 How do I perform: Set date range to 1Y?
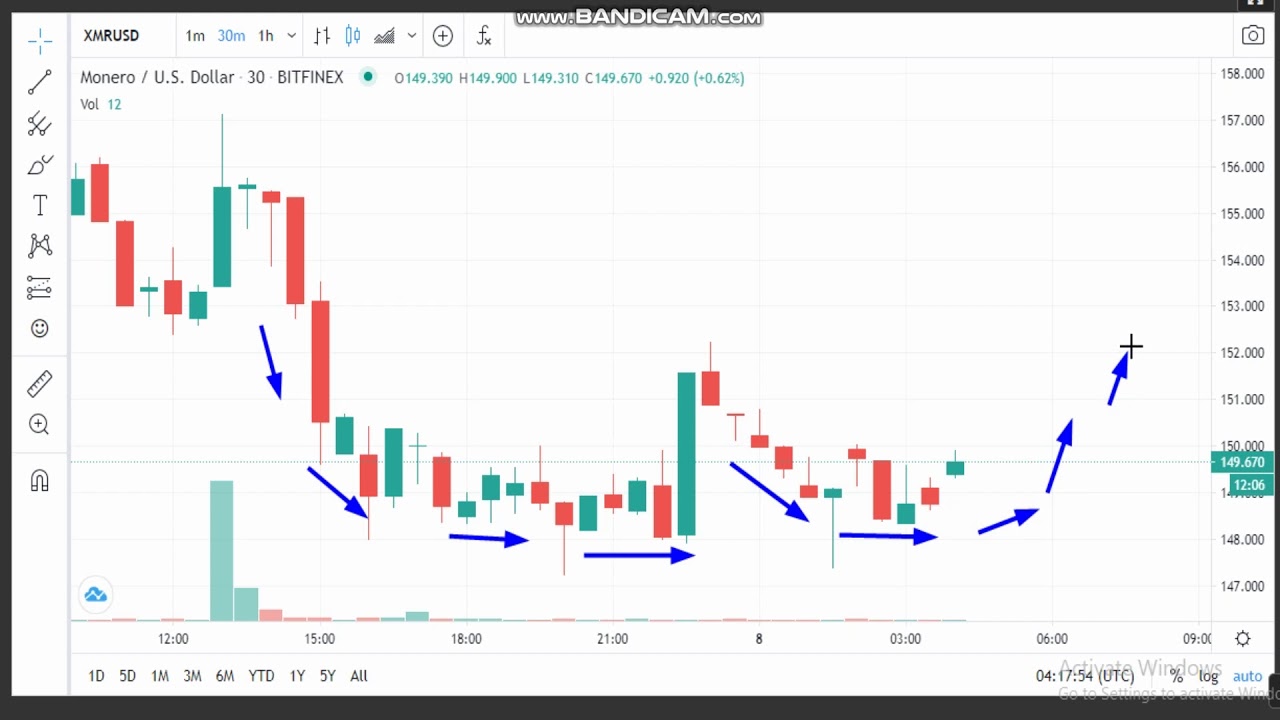[x=297, y=676]
